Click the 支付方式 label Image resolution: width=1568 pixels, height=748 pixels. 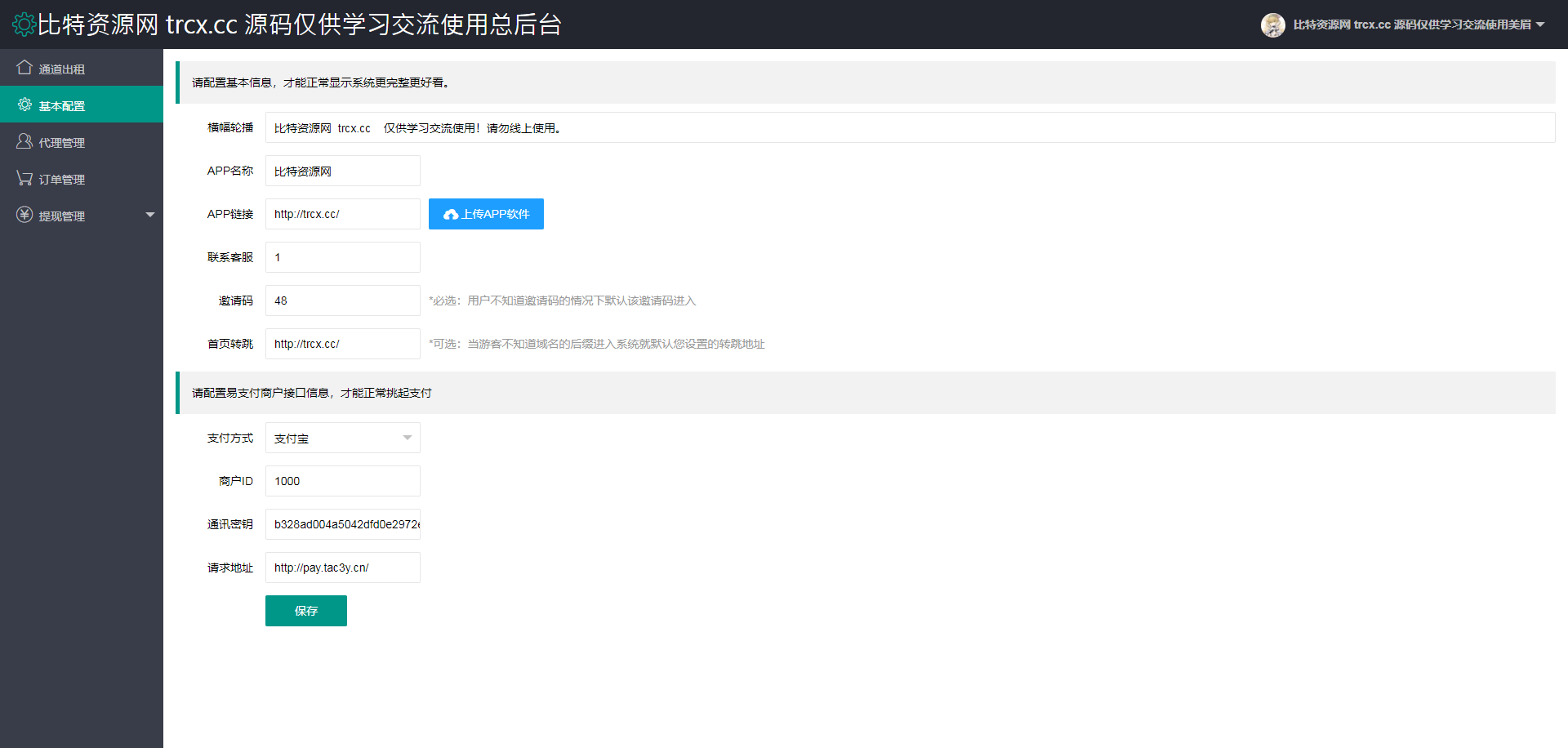pos(230,438)
